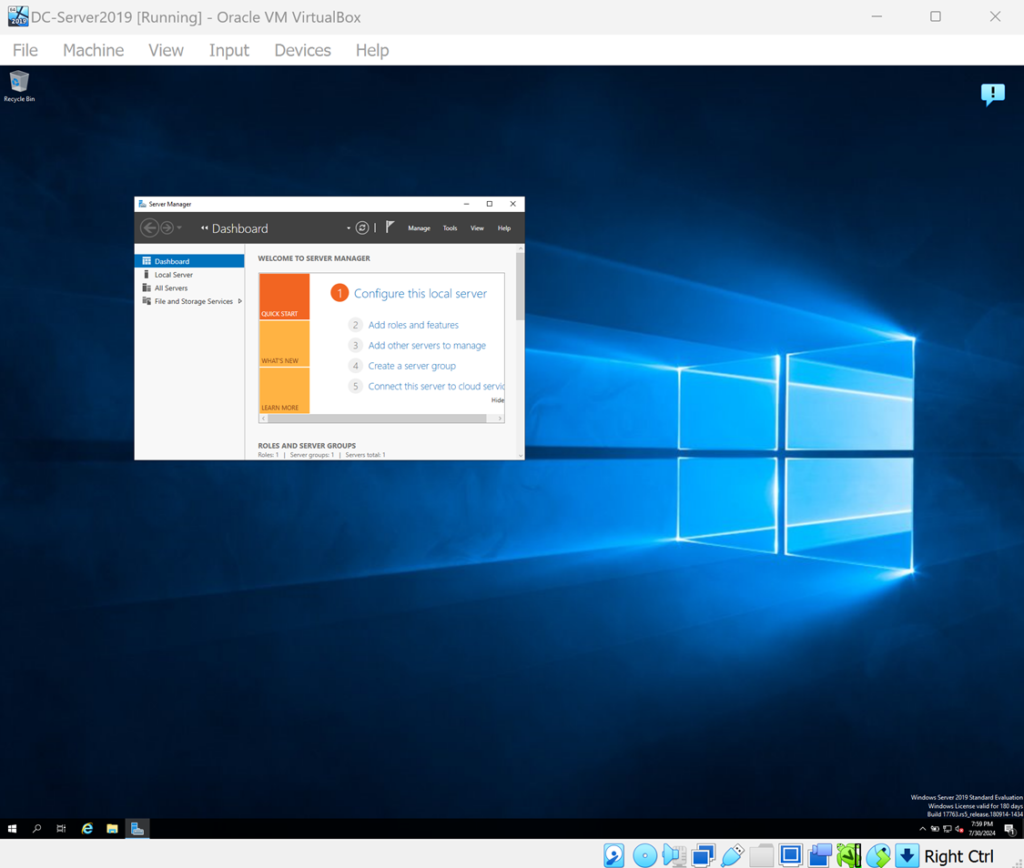Click the VirtualBox USB devices status icon

pyautogui.click(x=732, y=855)
